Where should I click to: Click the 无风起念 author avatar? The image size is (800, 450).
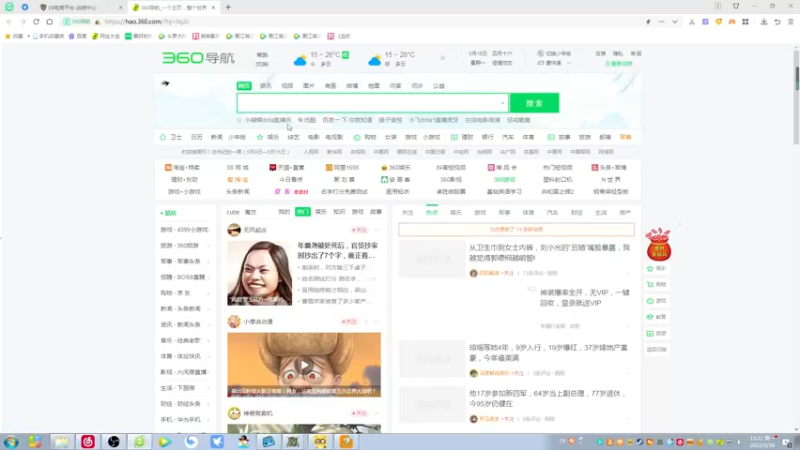234,230
